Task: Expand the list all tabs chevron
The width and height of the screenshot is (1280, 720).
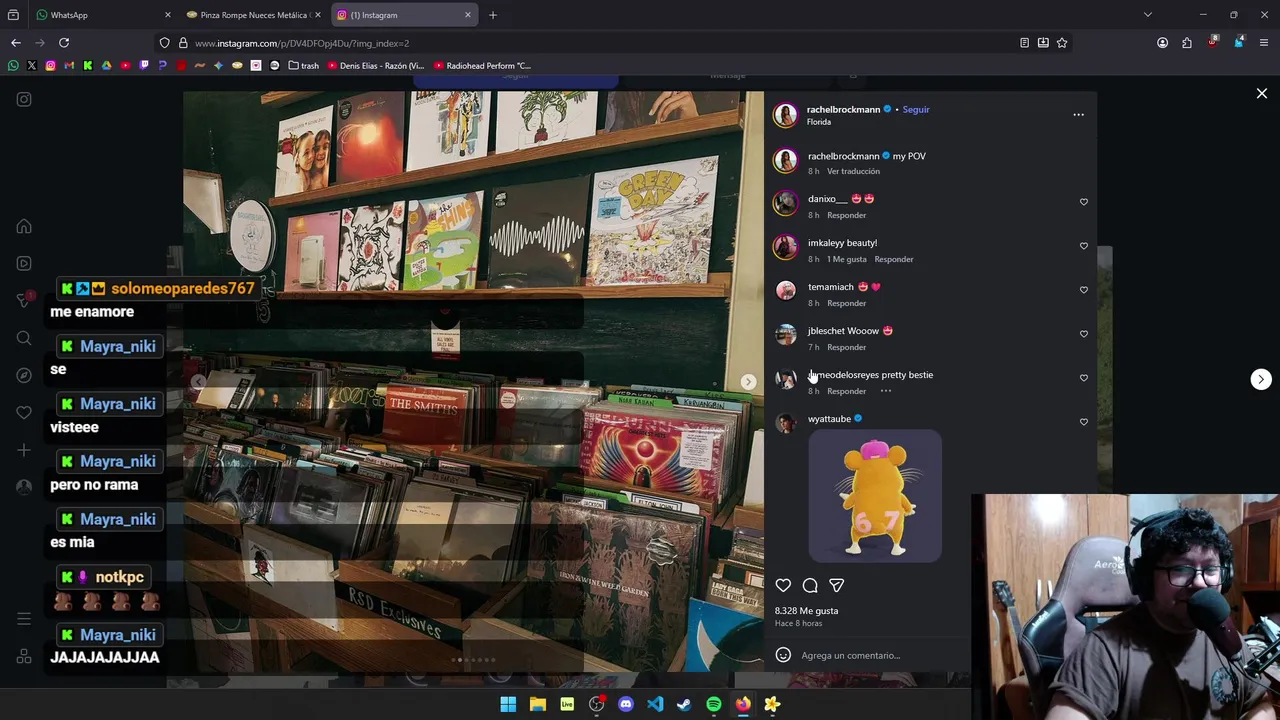Action: click(1147, 15)
